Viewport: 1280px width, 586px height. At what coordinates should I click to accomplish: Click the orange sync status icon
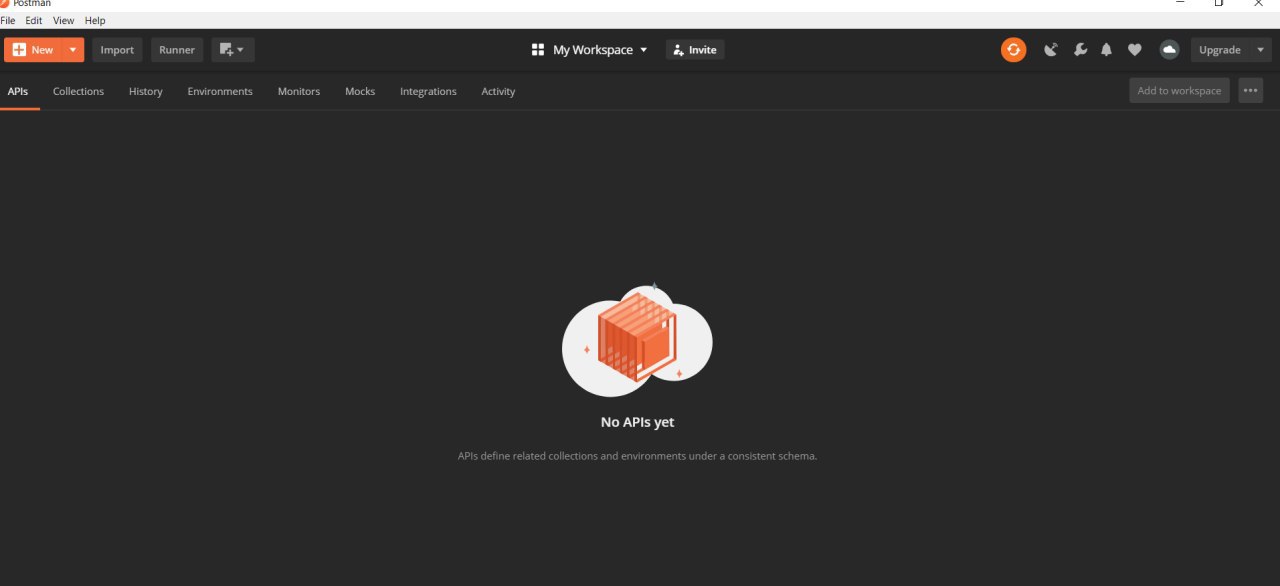coord(1013,50)
